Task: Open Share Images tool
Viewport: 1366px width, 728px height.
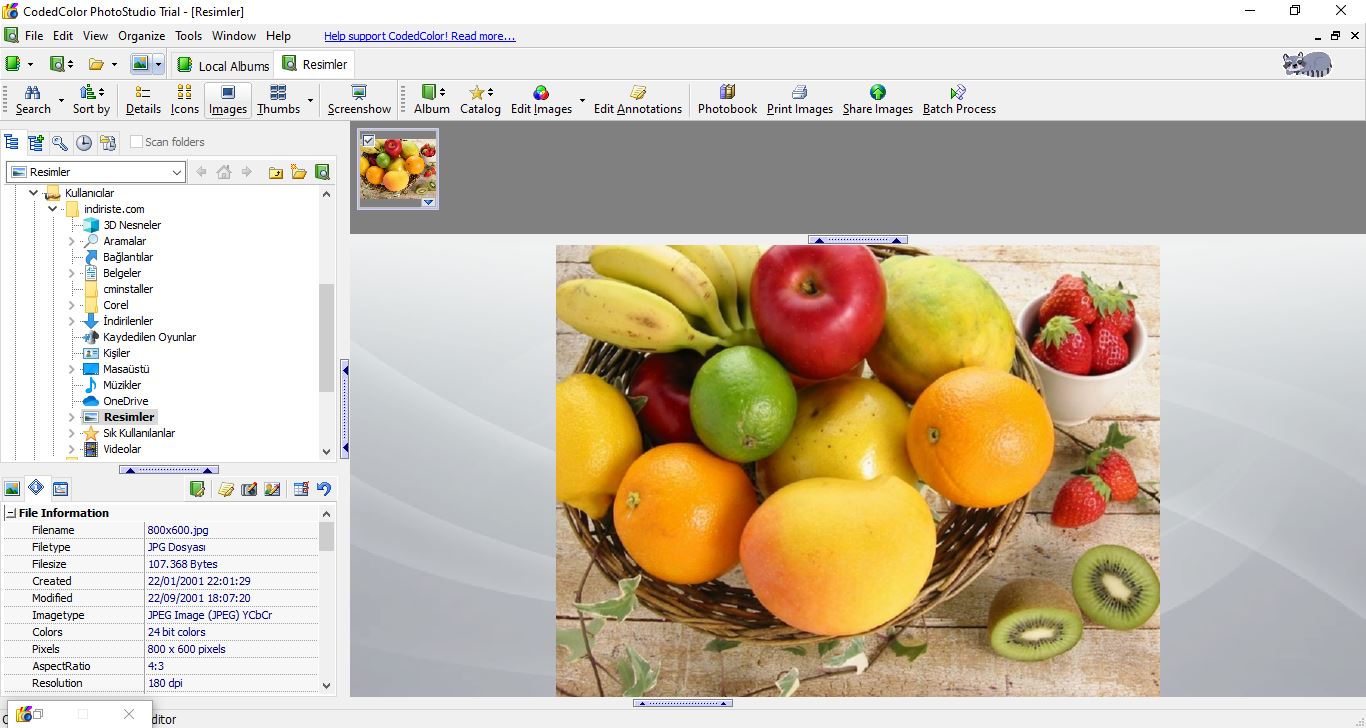Action: tap(878, 100)
